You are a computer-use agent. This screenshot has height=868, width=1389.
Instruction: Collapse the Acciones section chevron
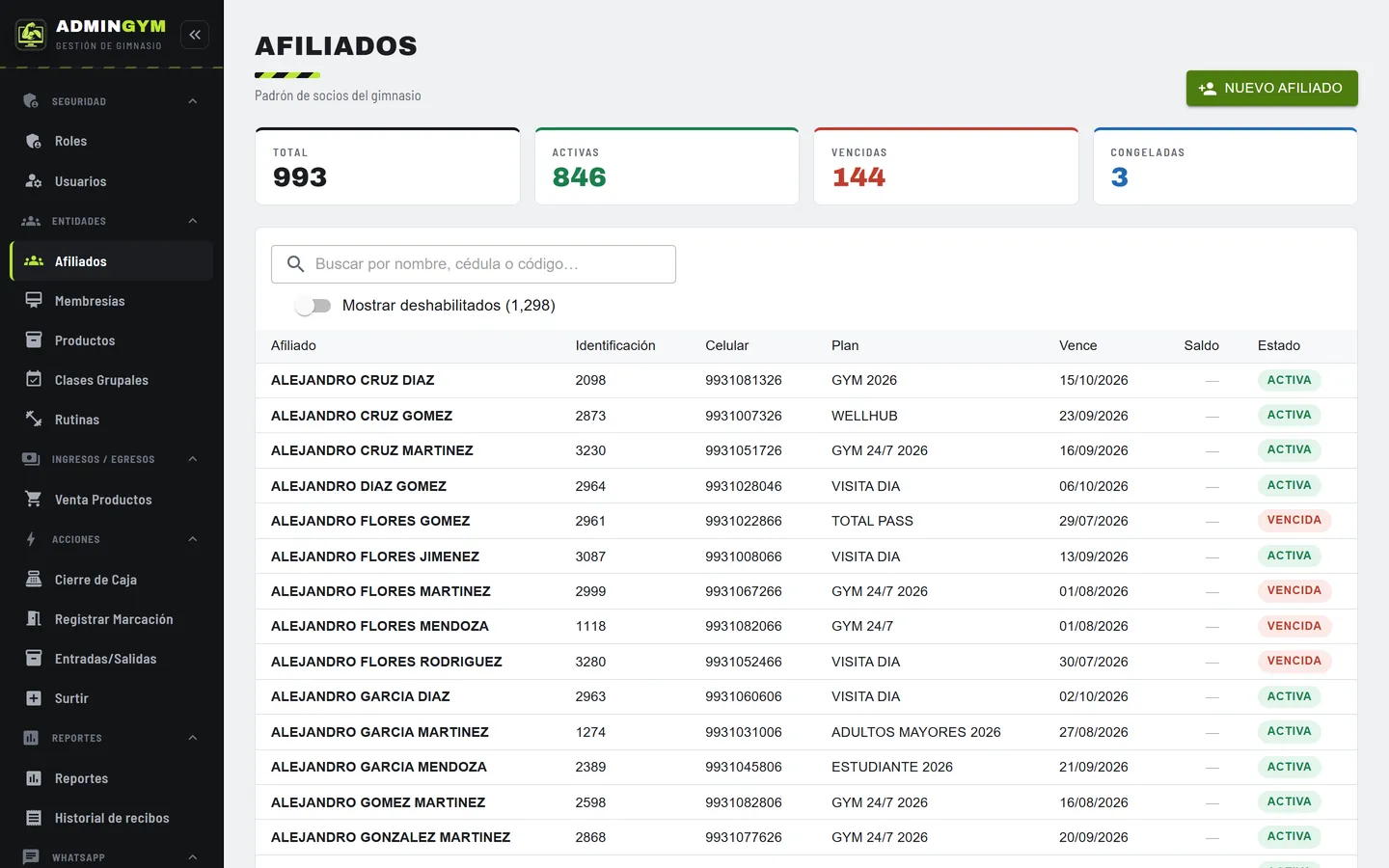193,539
